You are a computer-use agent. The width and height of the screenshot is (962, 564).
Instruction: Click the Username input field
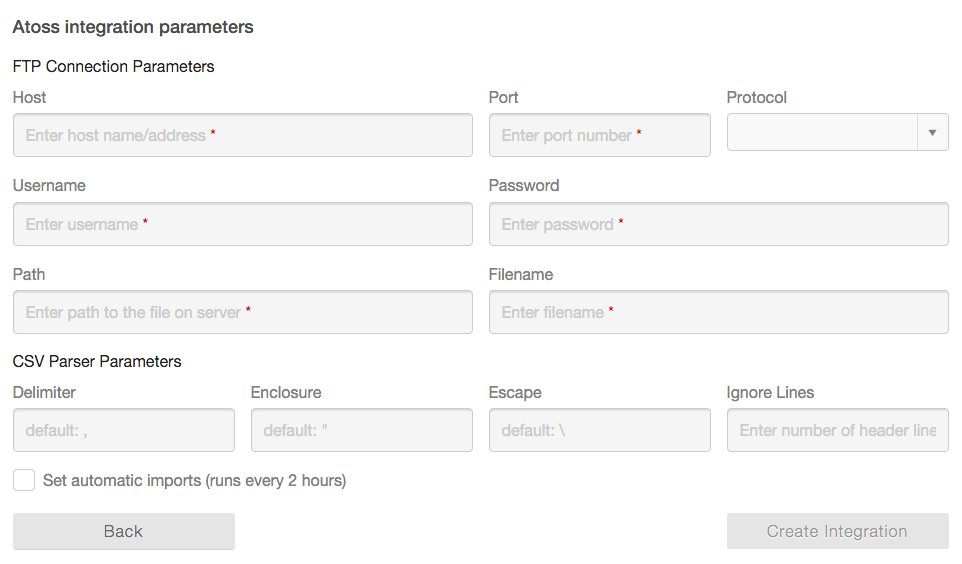click(x=243, y=224)
